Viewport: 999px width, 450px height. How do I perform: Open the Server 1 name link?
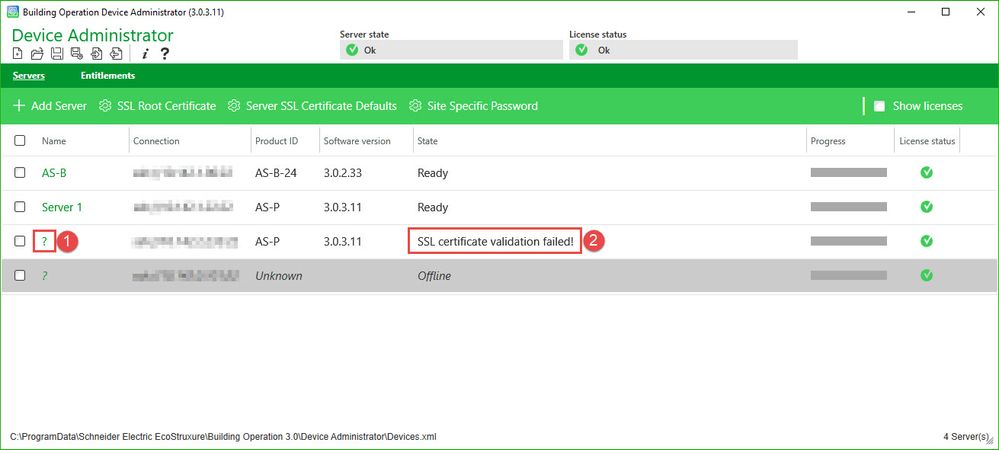click(x=62, y=207)
